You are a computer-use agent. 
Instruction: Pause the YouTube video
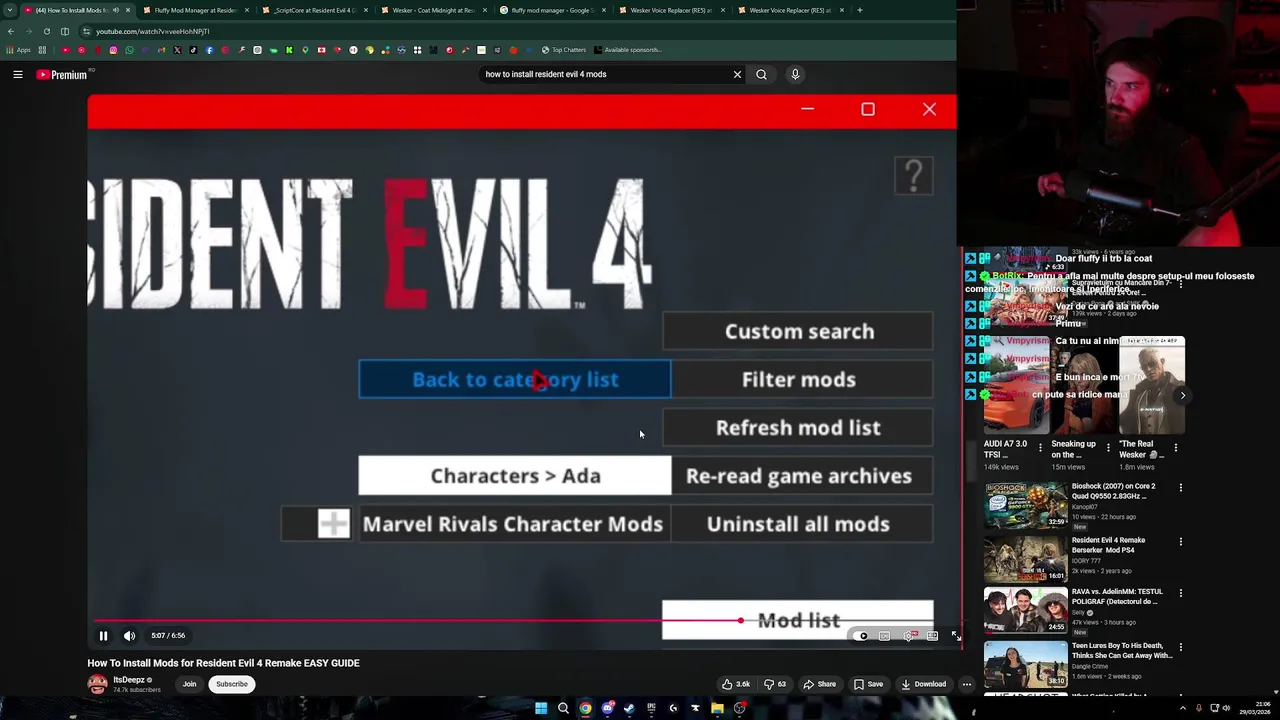click(x=103, y=635)
